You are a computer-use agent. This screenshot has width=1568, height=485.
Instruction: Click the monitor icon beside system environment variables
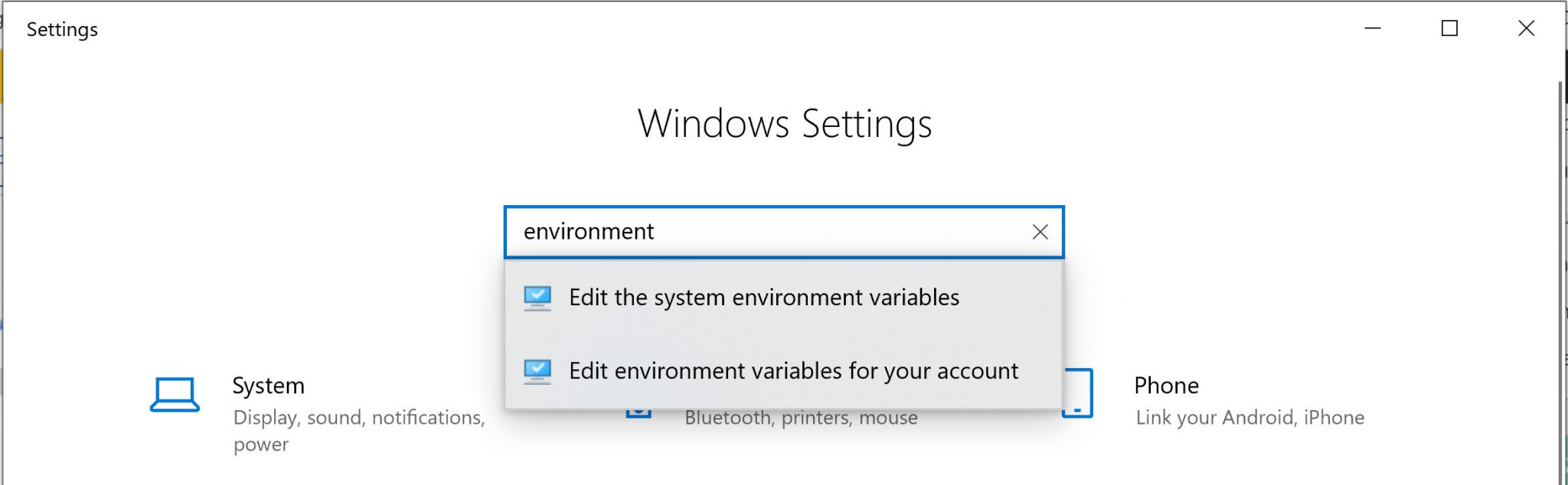(537, 298)
